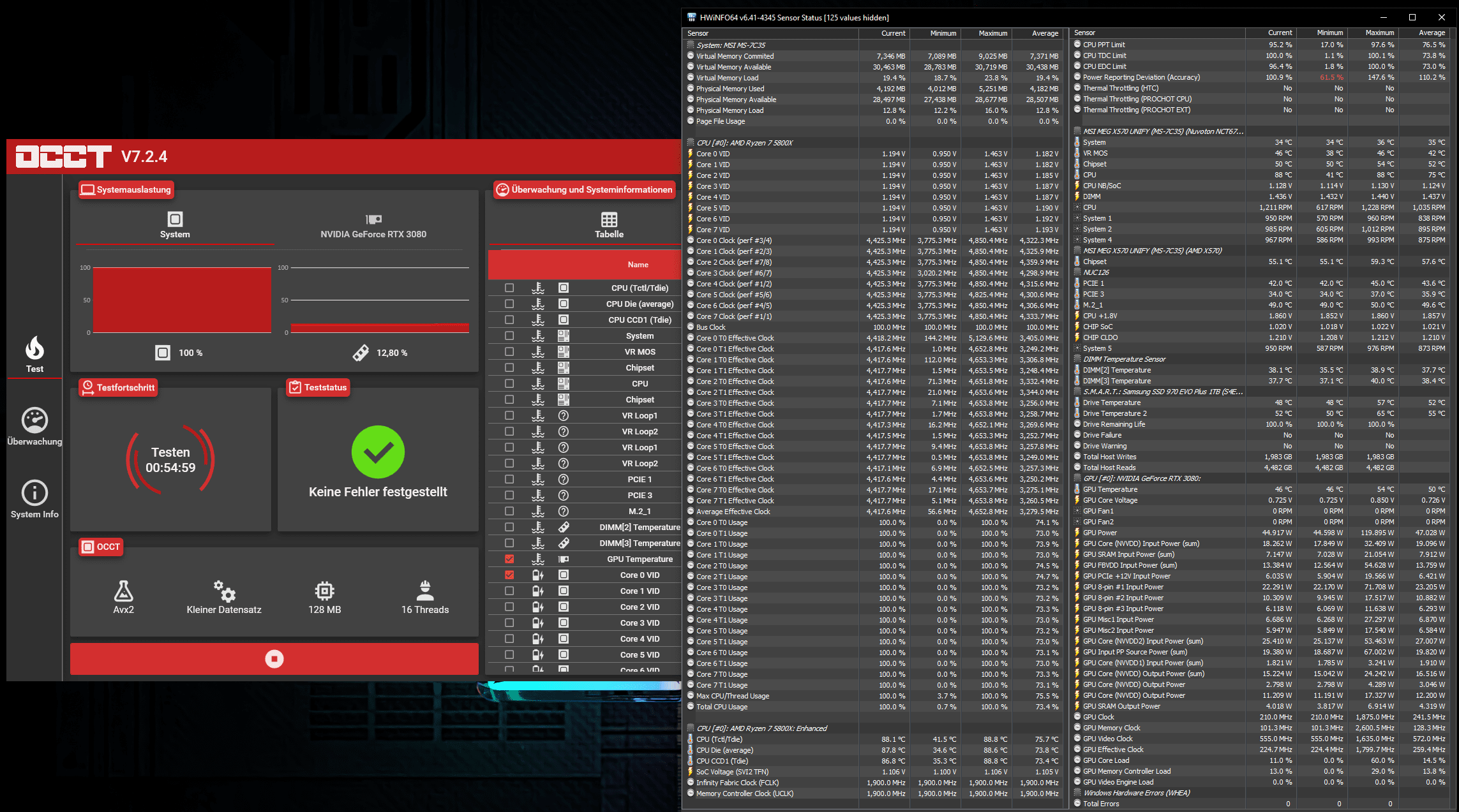Click the CPU usage 100 % icon
The width and height of the screenshot is (1459, 812).
[163, 353]
